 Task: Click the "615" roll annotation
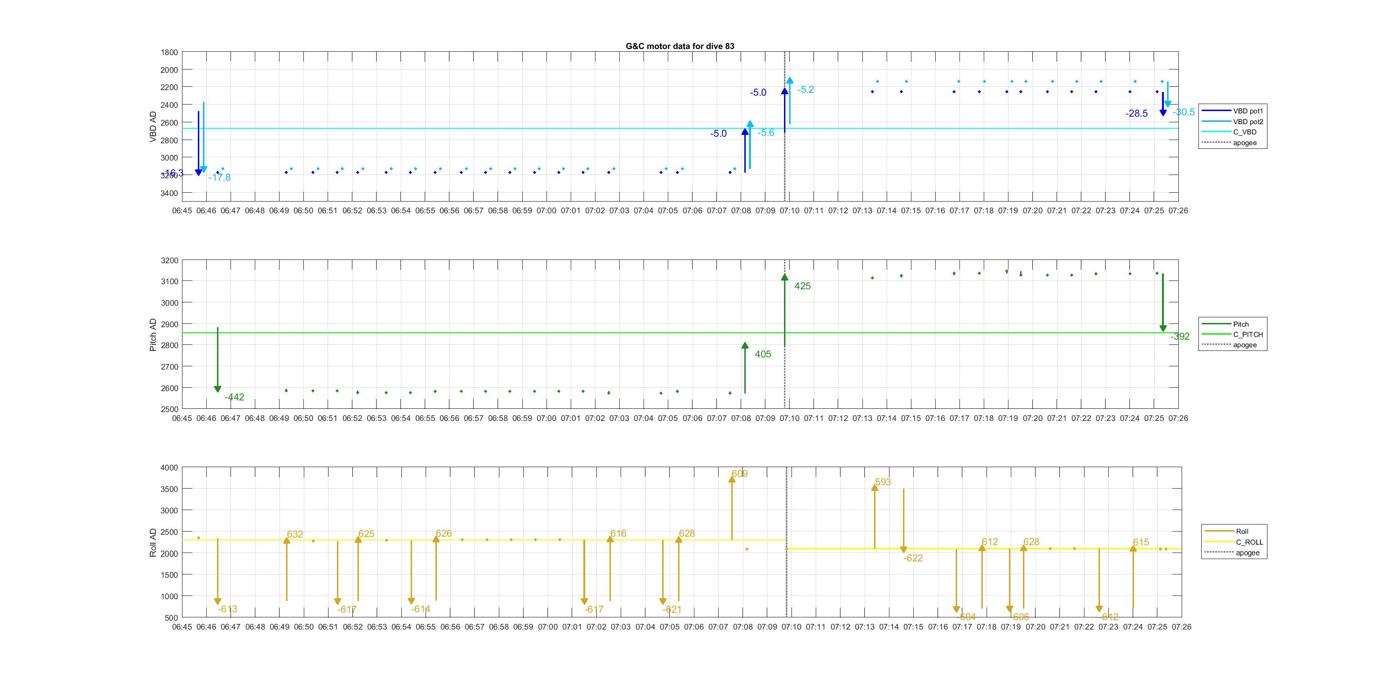coord(1141,542)
